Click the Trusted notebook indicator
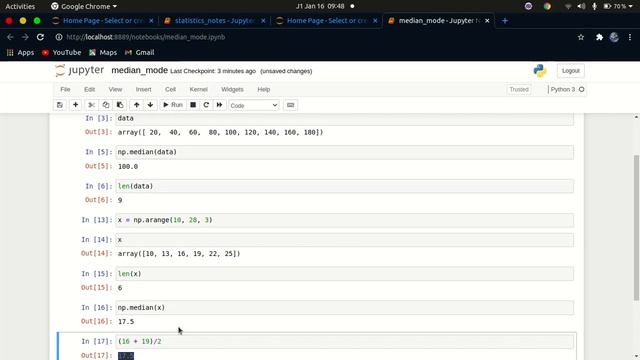 (x=519, y=89)
